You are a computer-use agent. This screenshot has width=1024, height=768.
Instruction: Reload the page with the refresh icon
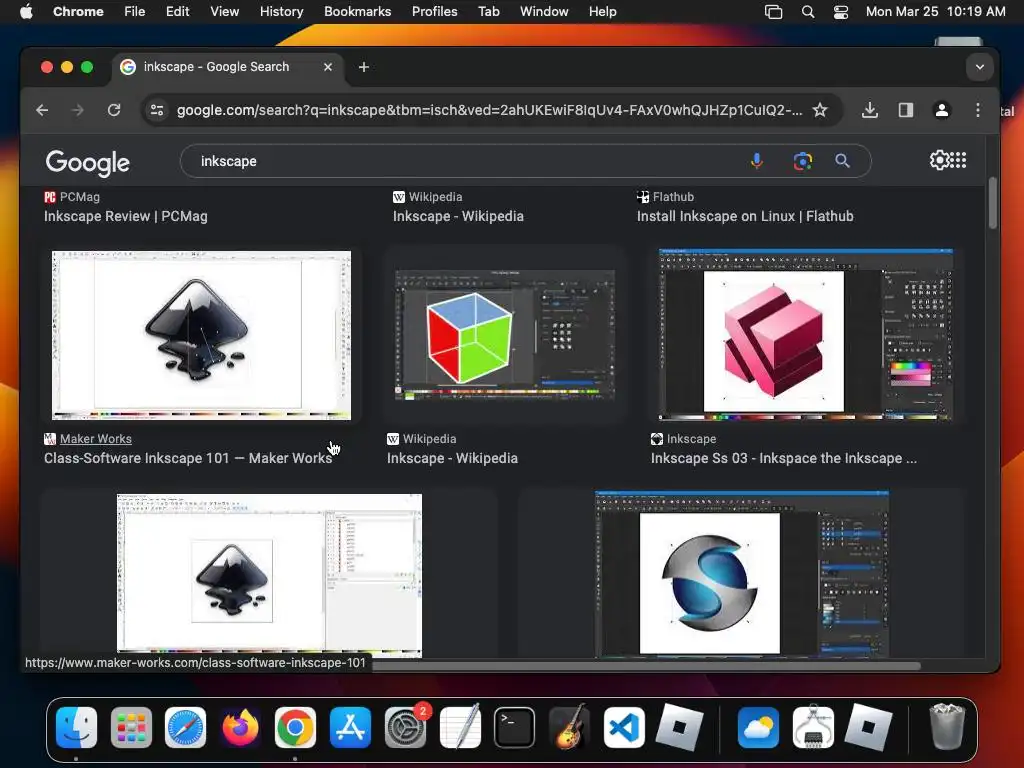click(x=114, y=110)
